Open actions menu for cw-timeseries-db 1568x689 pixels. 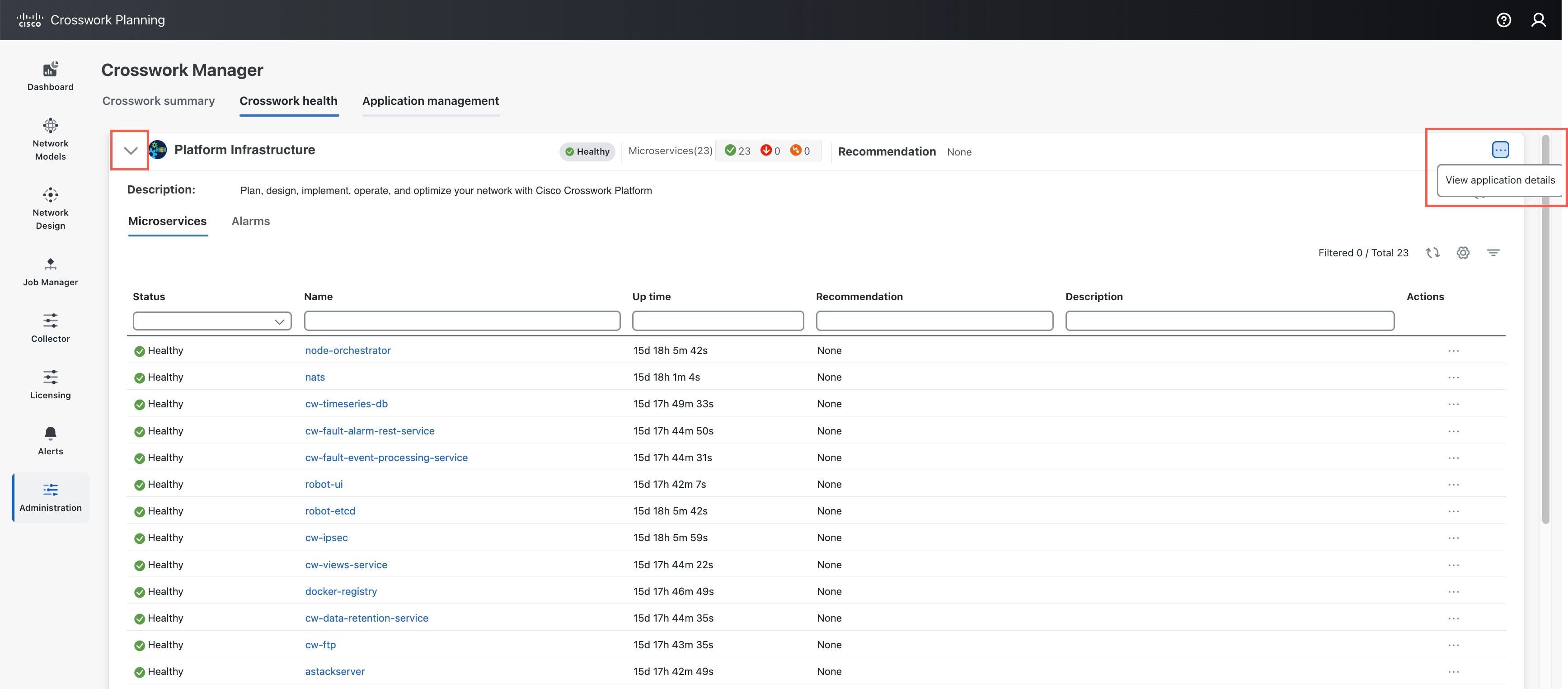(x=1454, y=405)
